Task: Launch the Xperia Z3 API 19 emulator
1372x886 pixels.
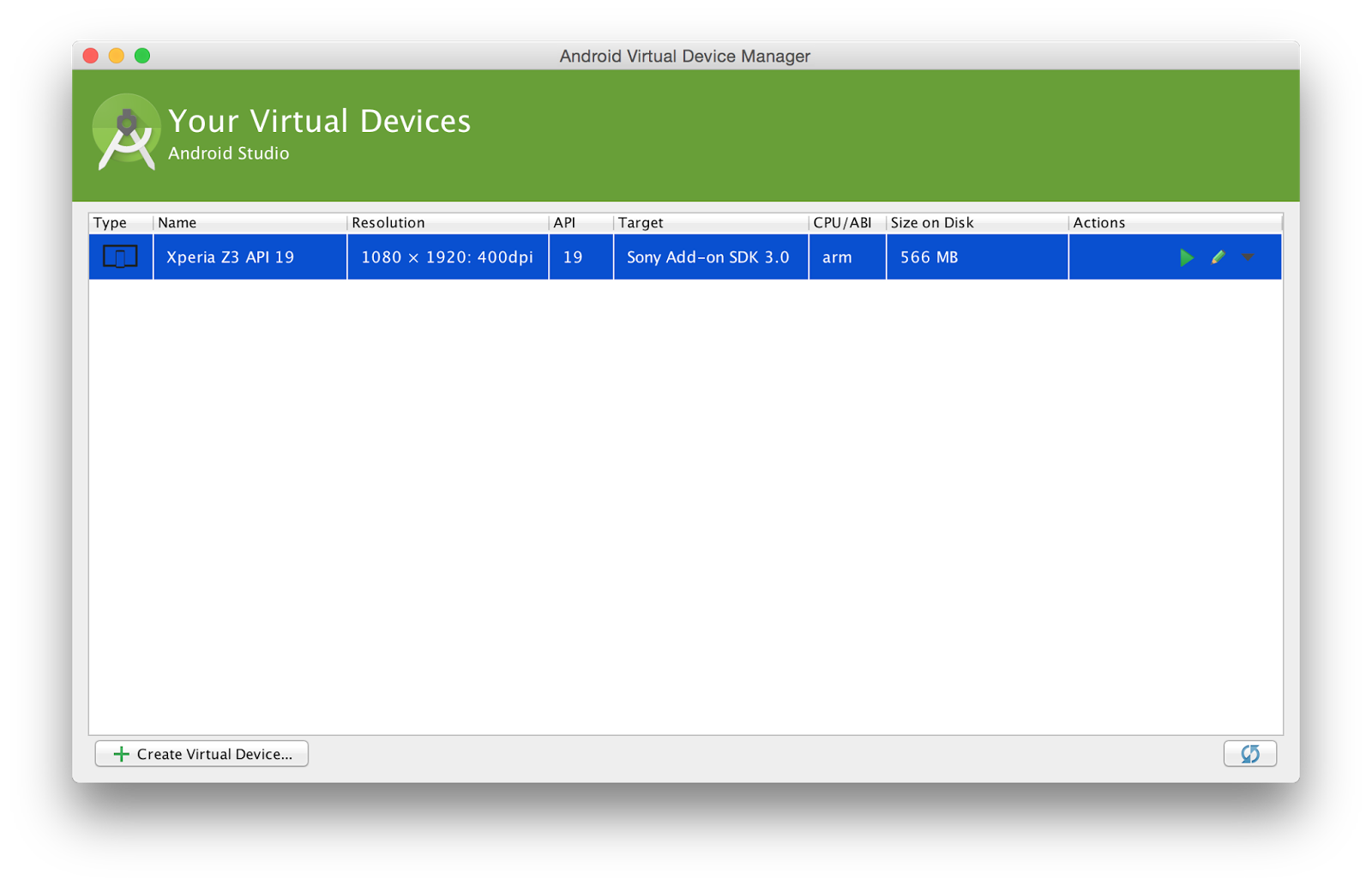Action: pos(1187,257)
